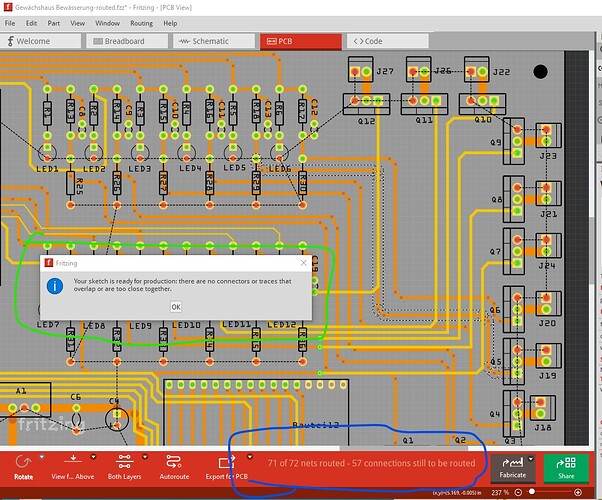Select connector J23
Screen dimensions: 602x500
[548, 136]
